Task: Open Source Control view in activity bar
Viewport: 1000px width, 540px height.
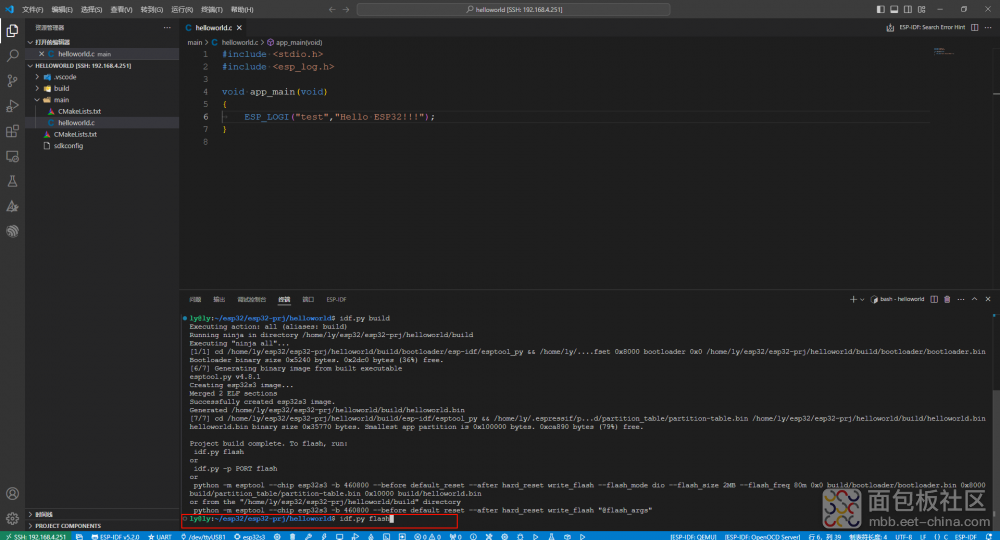Action: click(x=12, y=81)
